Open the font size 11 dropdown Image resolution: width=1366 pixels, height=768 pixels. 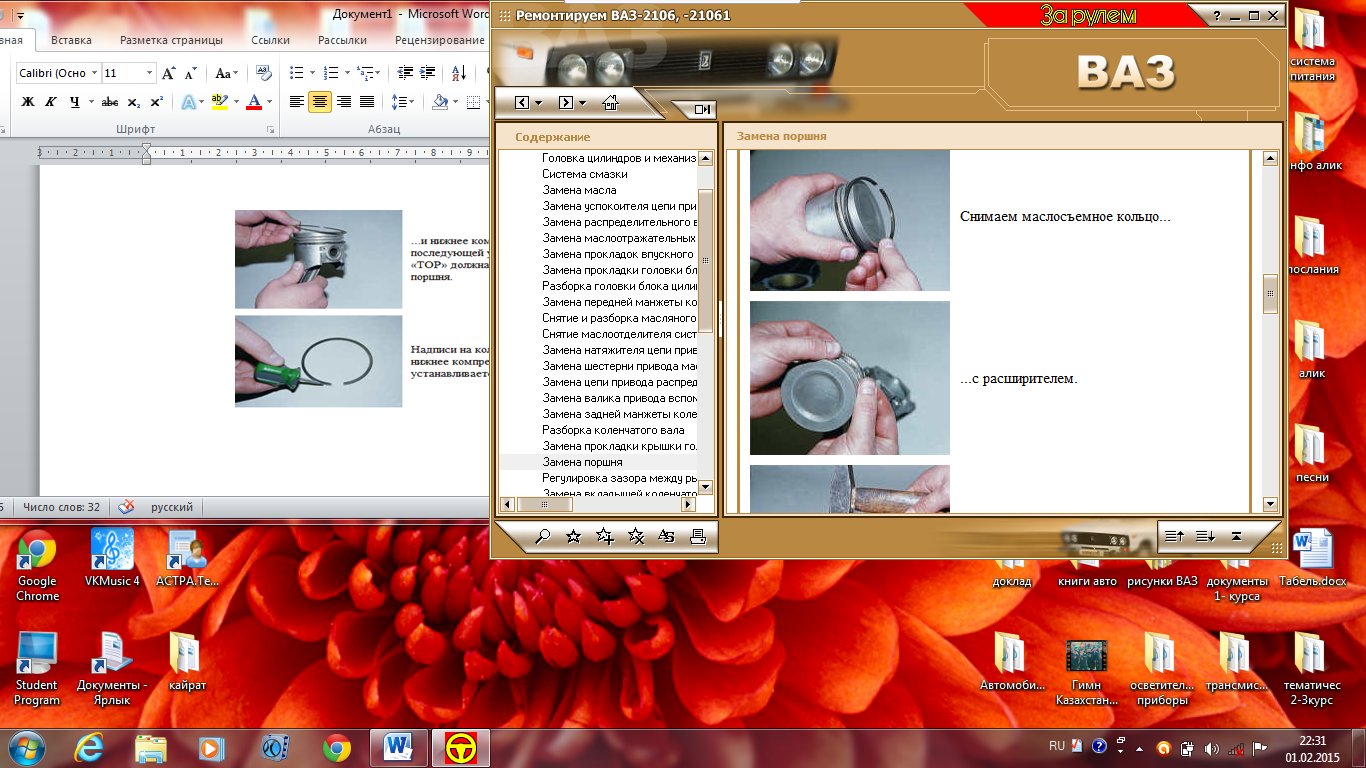[x=150, y=73]
